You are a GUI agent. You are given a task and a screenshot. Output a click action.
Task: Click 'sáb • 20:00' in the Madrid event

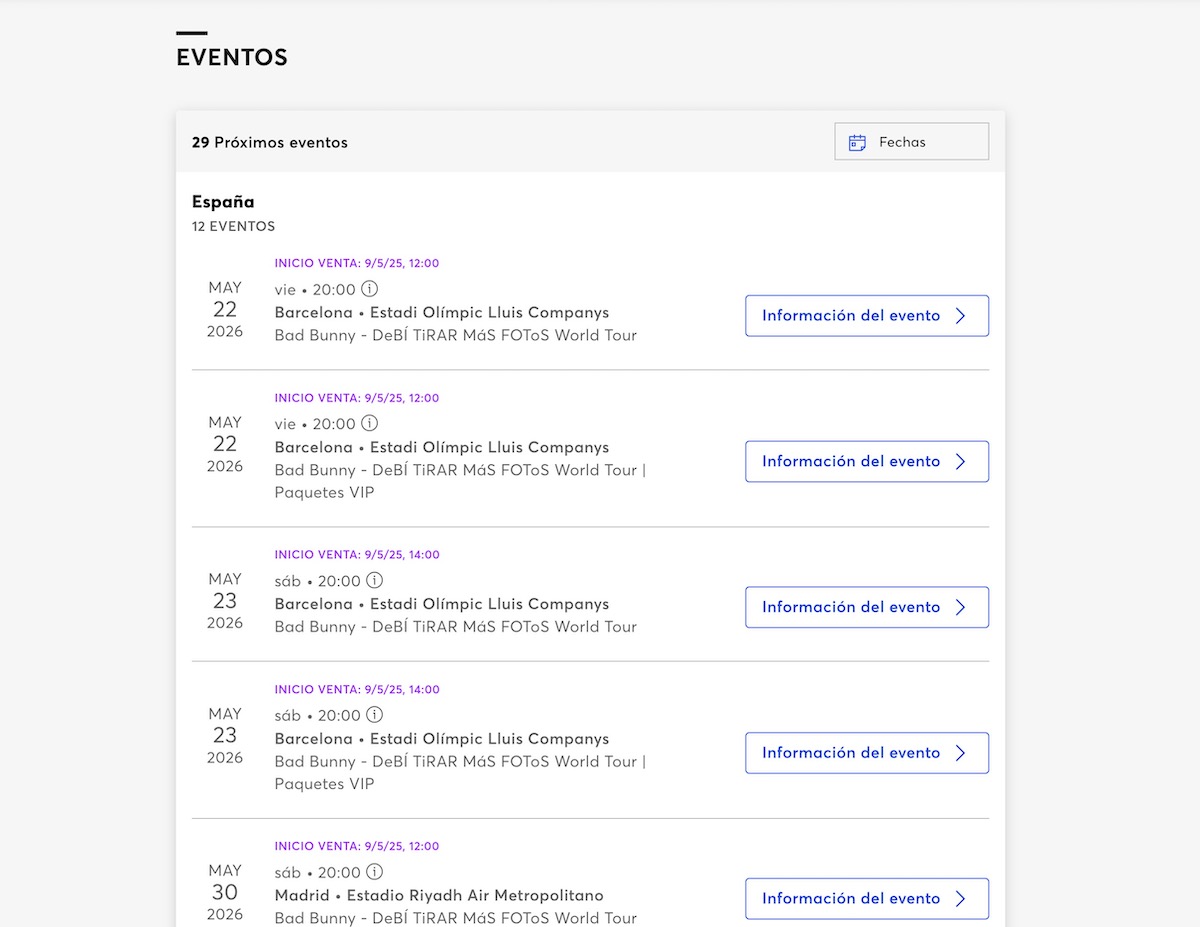pyautogui.click(x=317, y=872)
